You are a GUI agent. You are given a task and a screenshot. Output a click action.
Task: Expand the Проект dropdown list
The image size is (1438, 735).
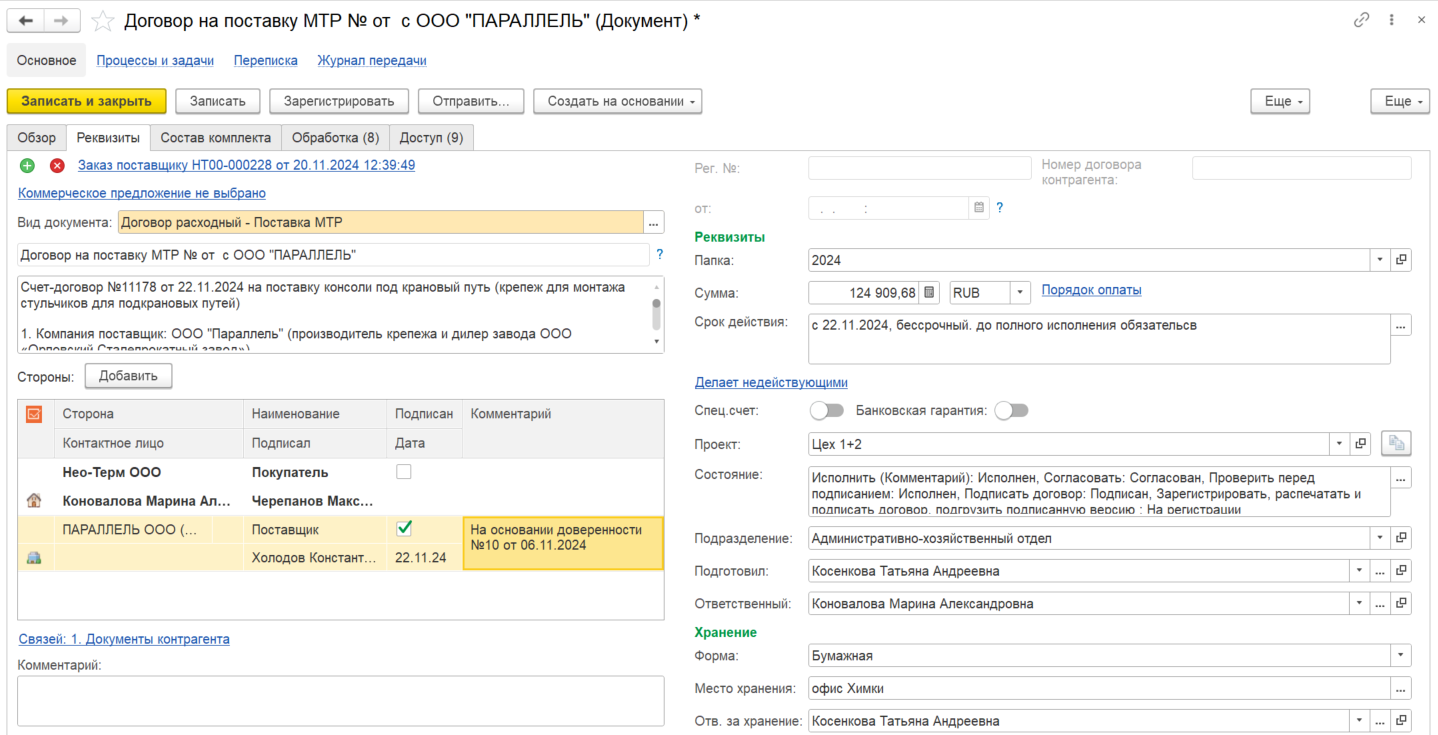[1339, 443]
